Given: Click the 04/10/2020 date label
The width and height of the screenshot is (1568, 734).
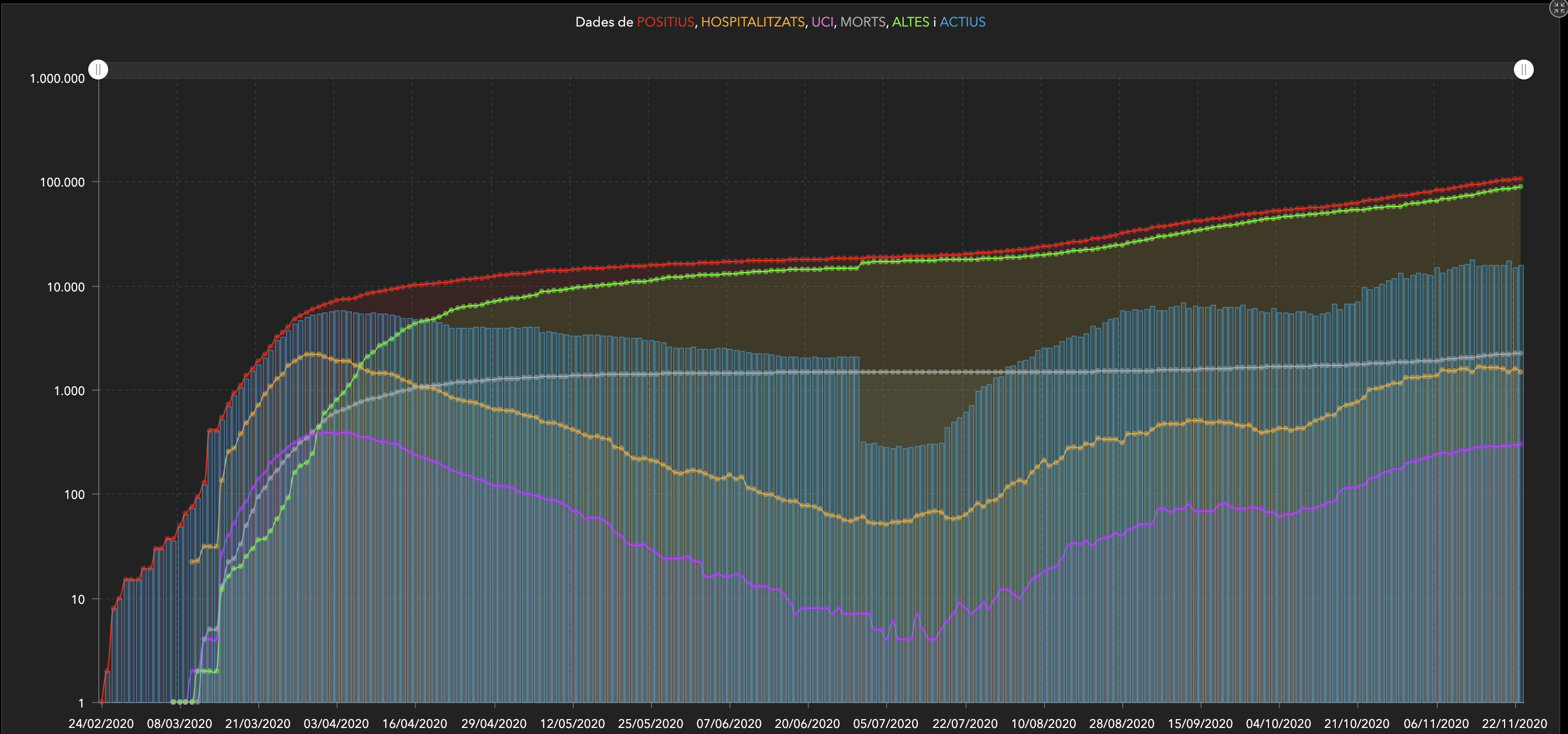Looking at the screenshot, I should [1278, 724].
